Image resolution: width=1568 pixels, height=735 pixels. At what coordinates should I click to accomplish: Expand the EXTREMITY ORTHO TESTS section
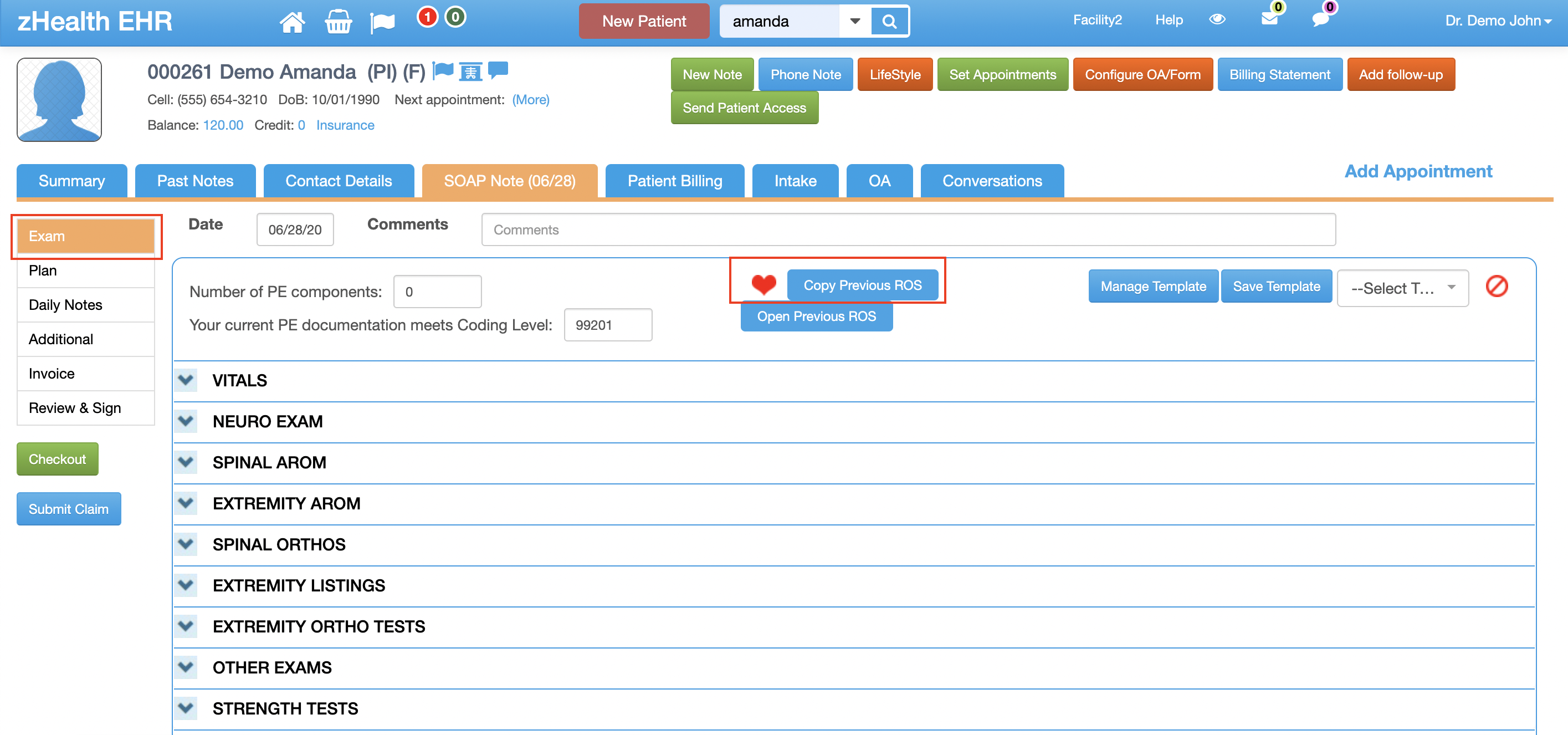(186, 626)
